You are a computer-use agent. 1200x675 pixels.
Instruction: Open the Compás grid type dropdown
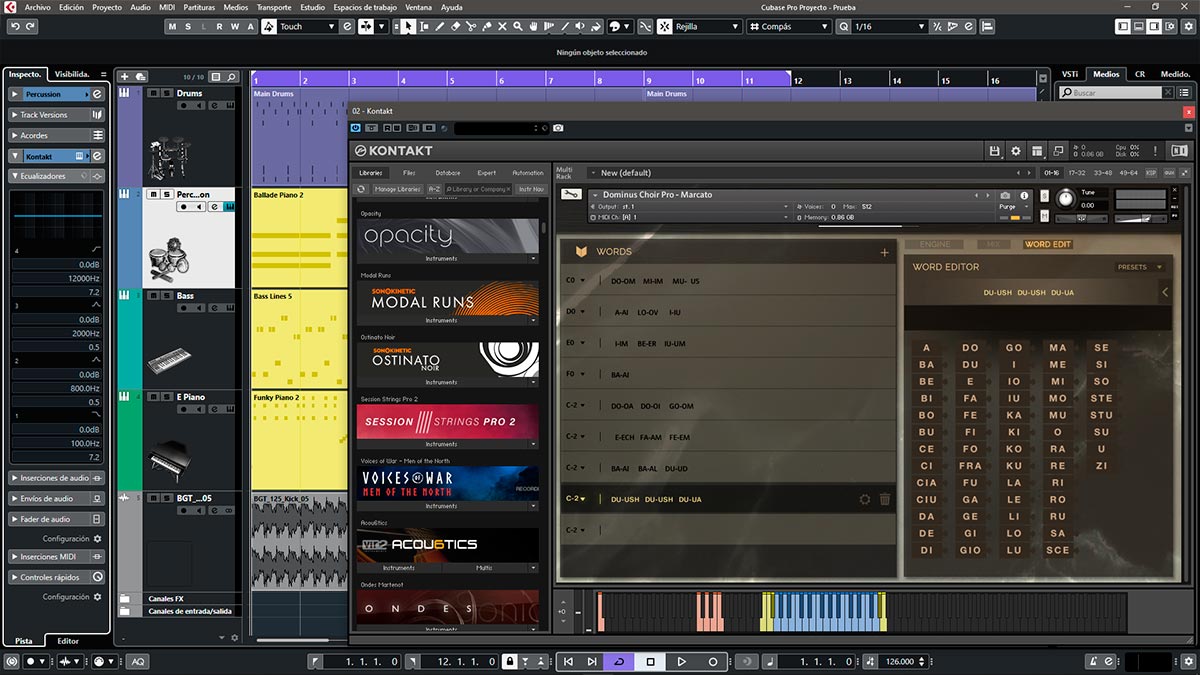point(788,26)
